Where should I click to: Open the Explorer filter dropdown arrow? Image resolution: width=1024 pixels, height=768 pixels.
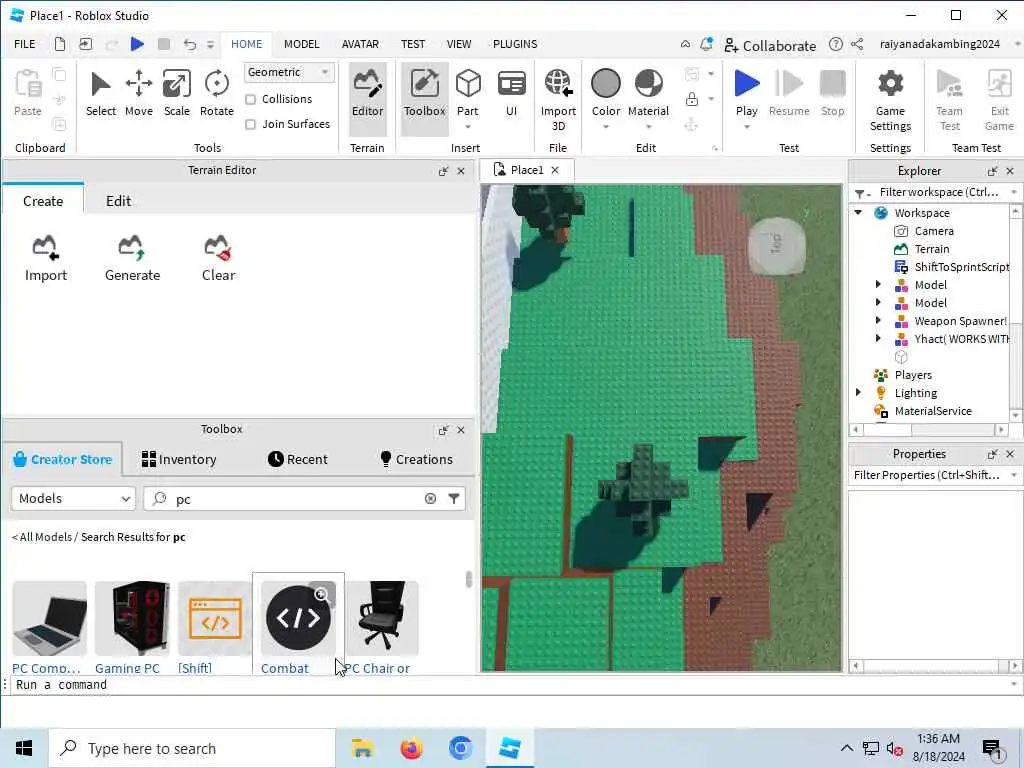click(x=1014, y=192)
